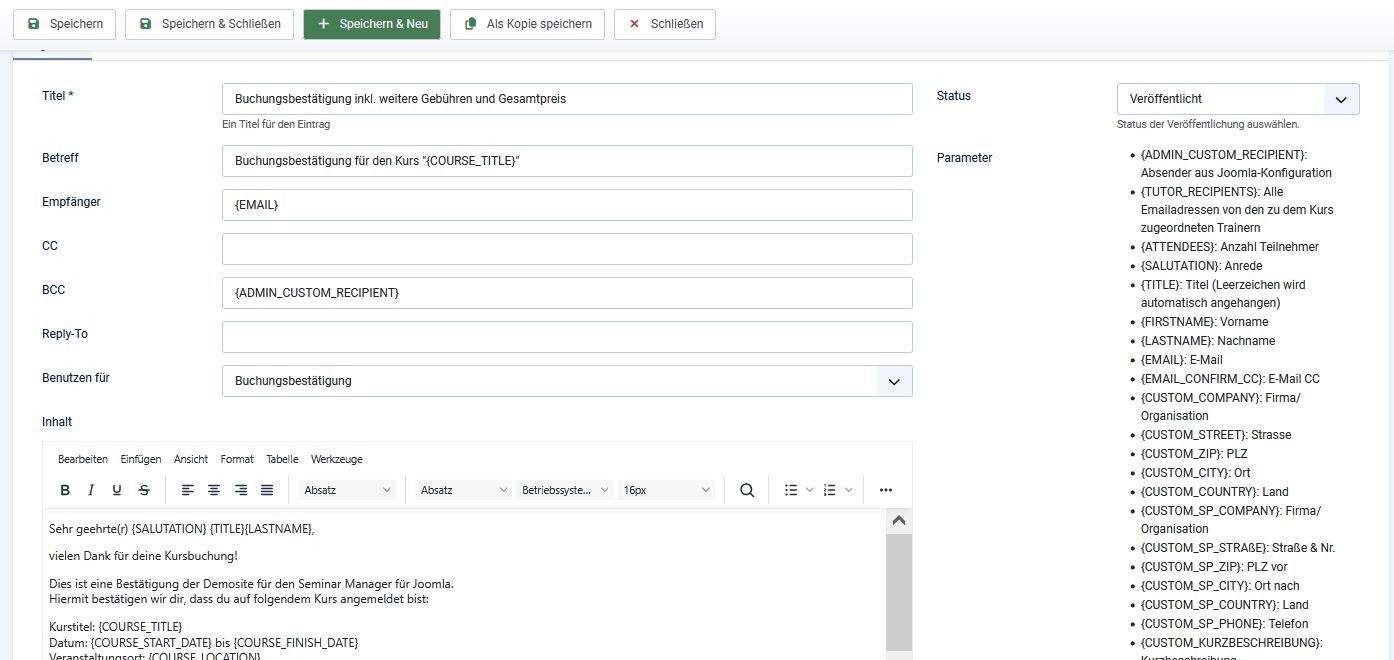Justify the paragraph text
Viewport: 1394px width, 660px height.
pyautogui.click(x=266, y=489)
